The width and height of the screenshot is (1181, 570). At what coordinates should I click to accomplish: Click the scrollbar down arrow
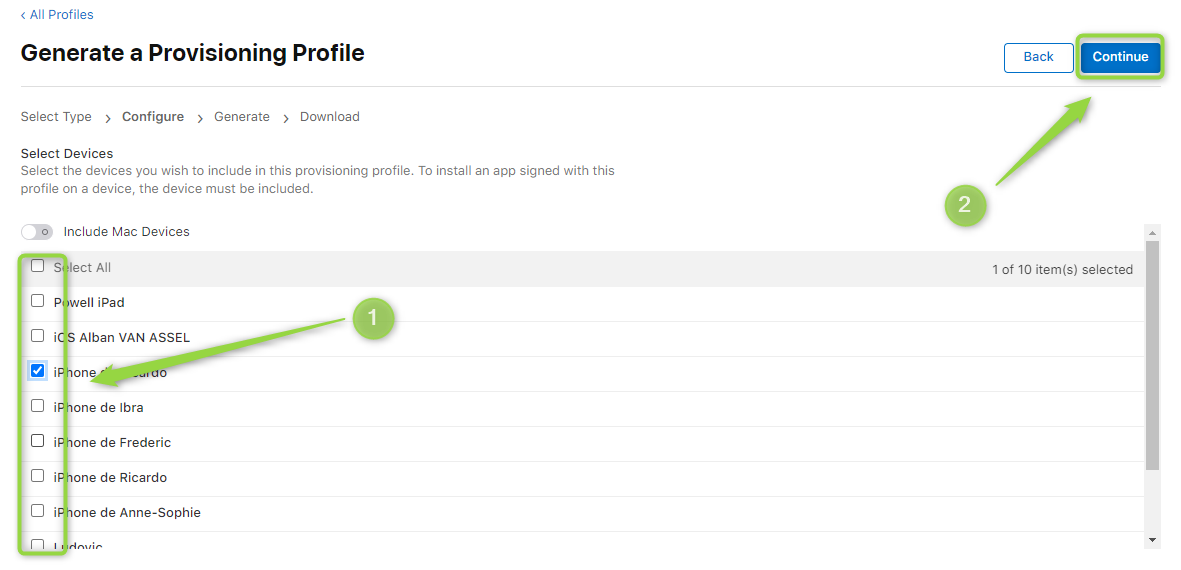[1152, 540]
